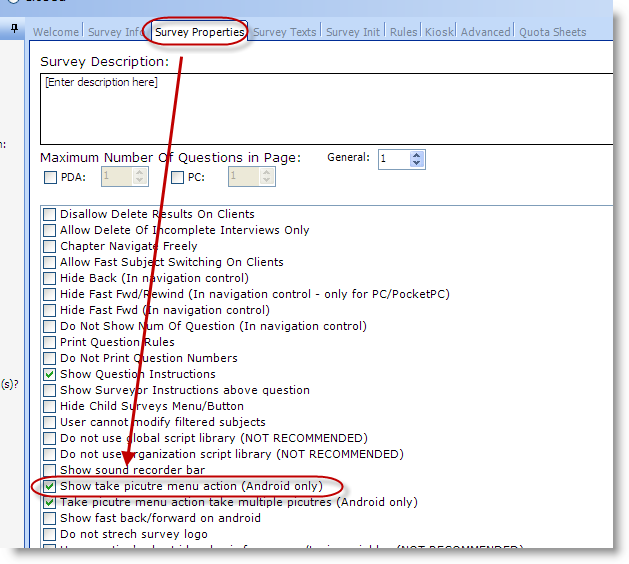Enable Show fast back/forward on android
The height and width of the screenshot is (564, 629).
pyautogui.click(x=49, y=518)
